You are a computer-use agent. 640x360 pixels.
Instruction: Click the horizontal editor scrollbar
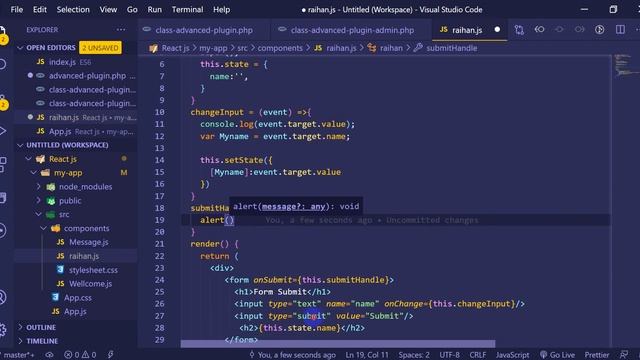(338, 344)
